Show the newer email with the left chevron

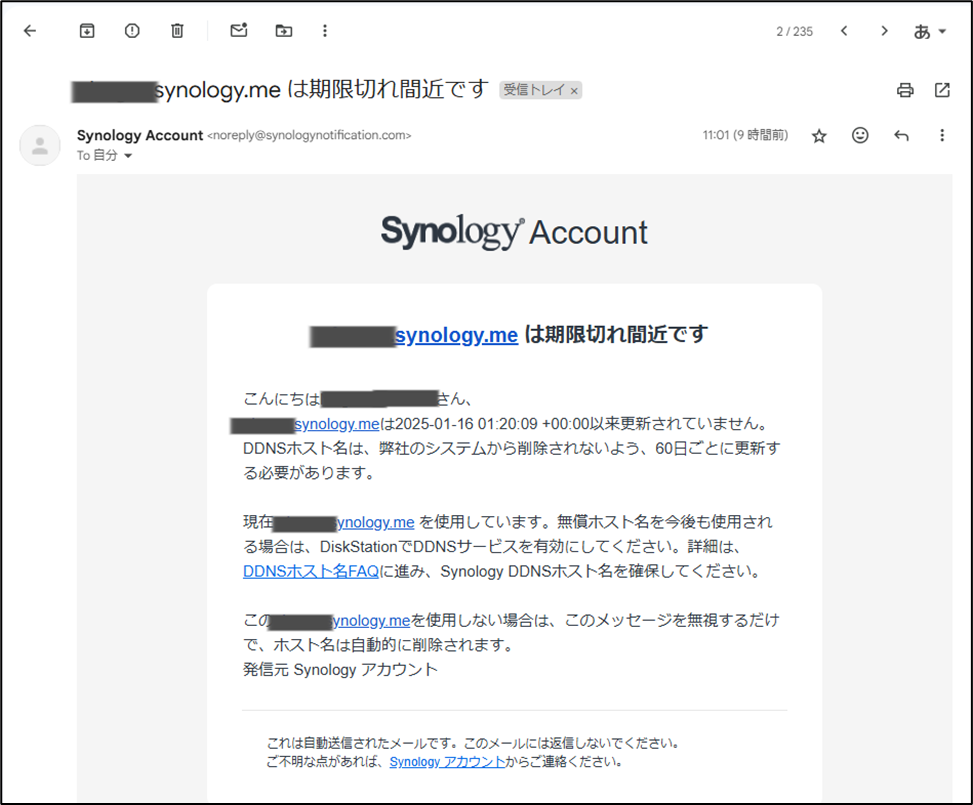[x=844, y=30]
